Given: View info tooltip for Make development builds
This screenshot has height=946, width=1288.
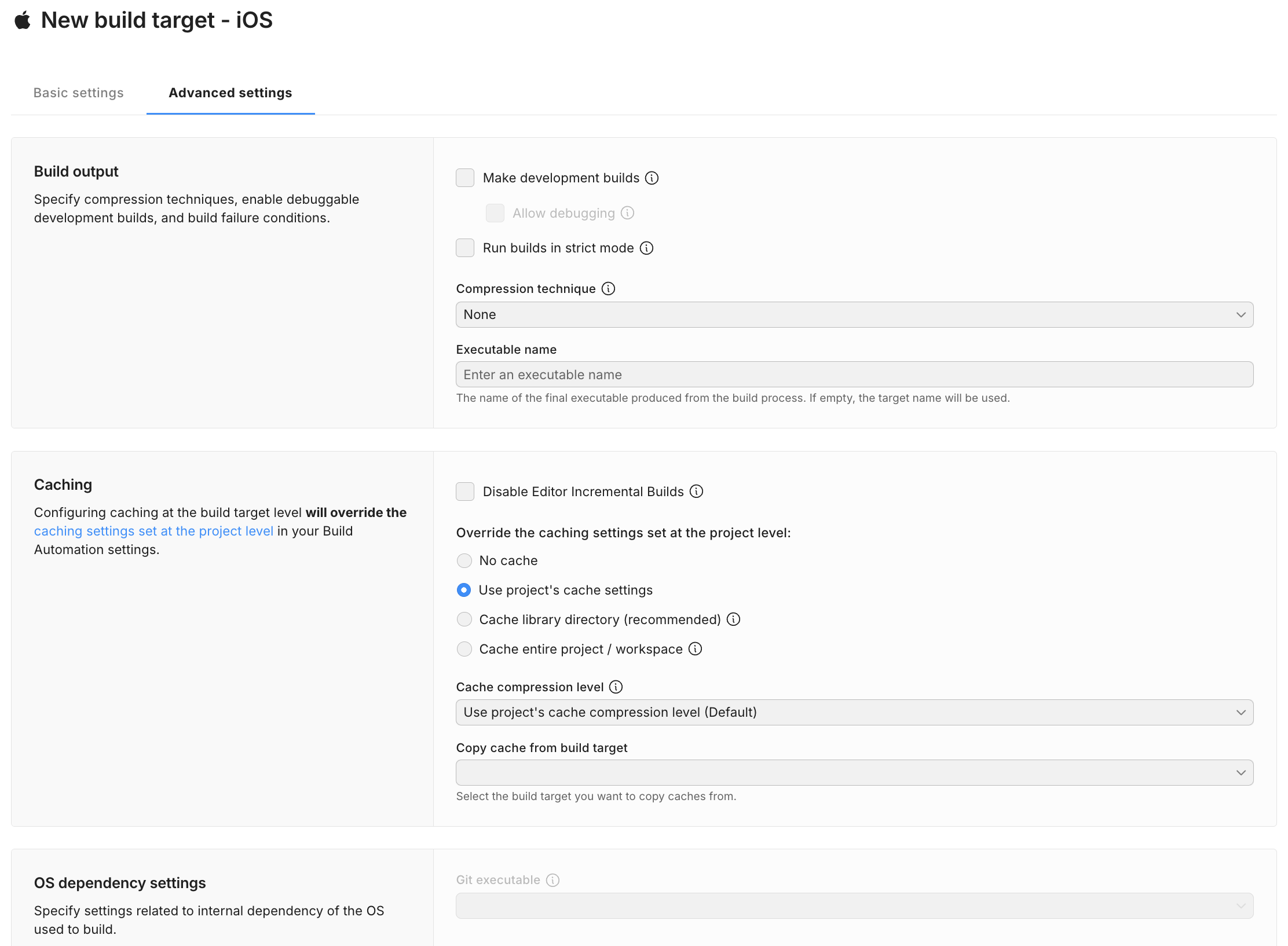Looking at the screenshot, I should click(x=652, y=178).
